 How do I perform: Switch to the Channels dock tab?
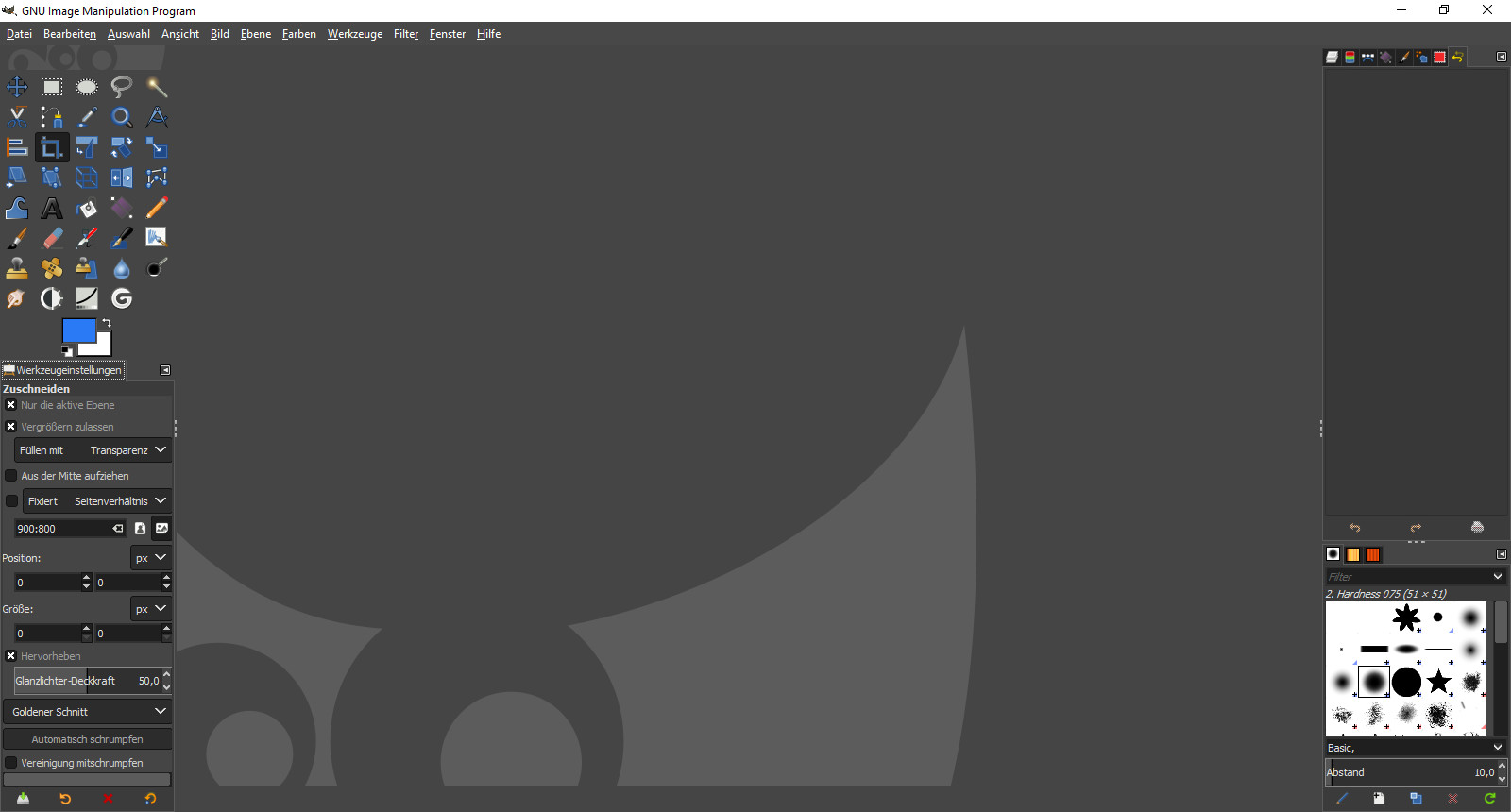click(x=1350, y=58)
